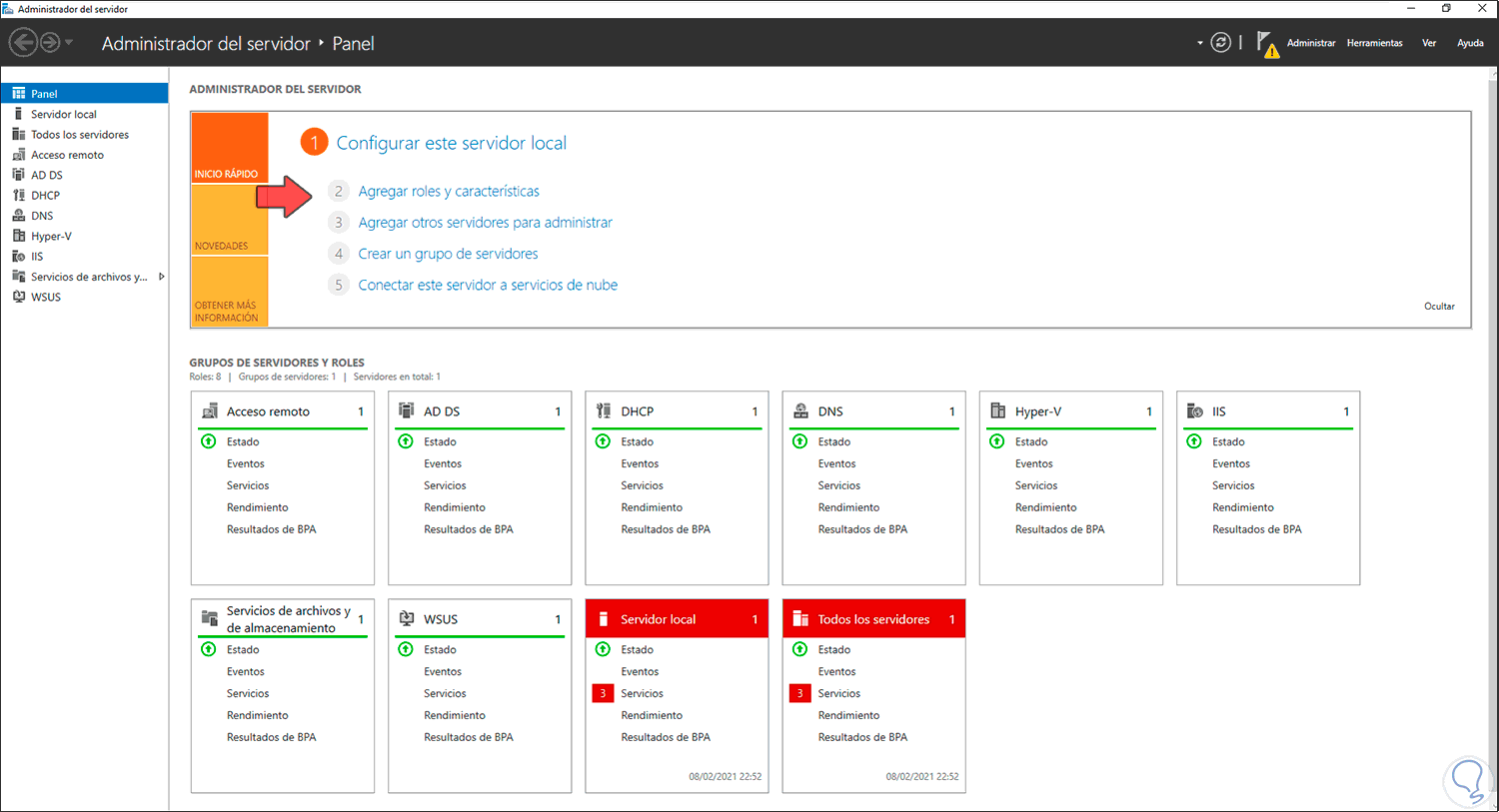This screenshot has height=812, width=1499.
Task: Click the Hyper-V icon in sidebar
Action: click(18, 237)
